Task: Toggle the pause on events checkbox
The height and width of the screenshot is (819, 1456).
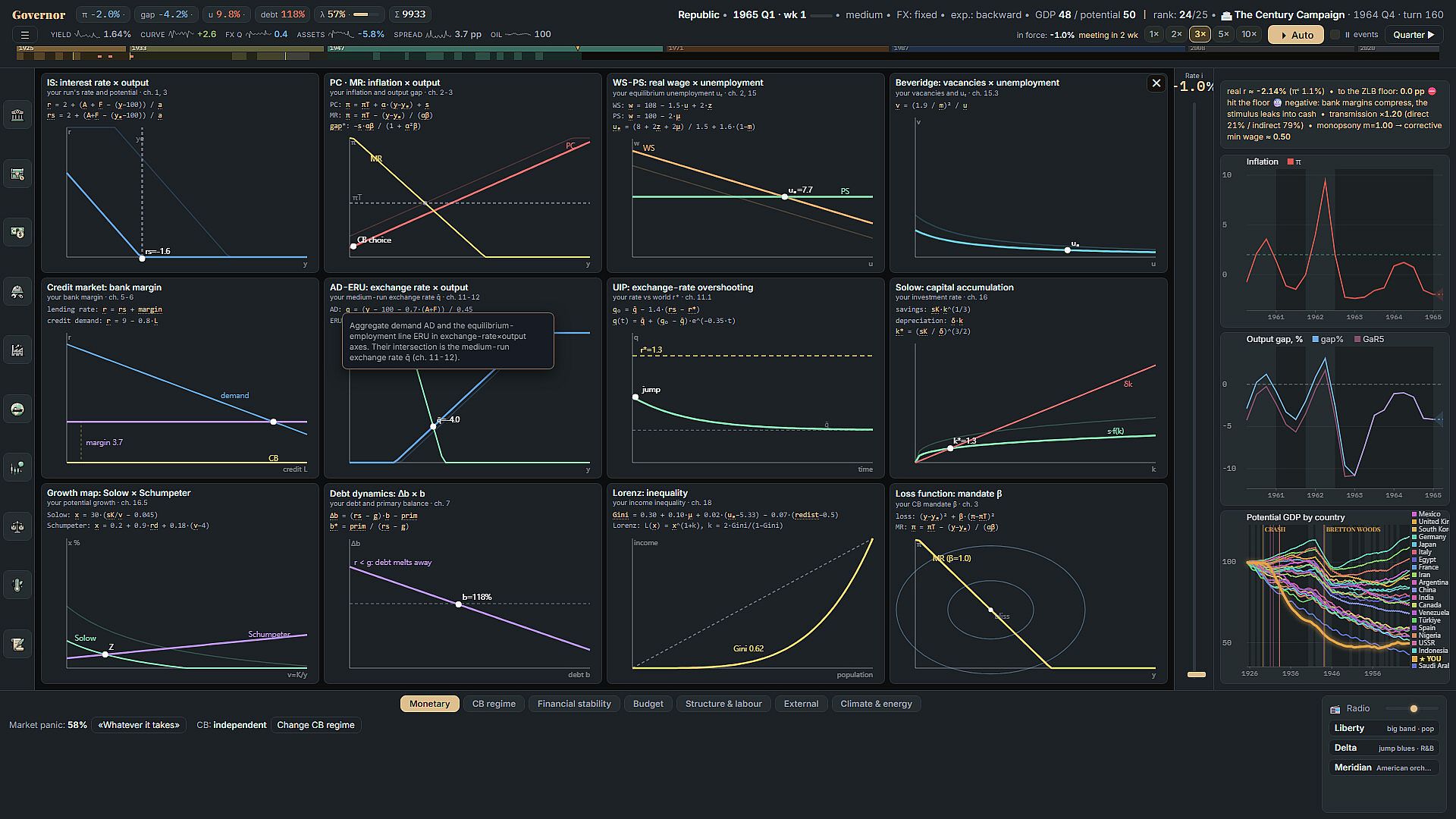Action: [1335, 35]
